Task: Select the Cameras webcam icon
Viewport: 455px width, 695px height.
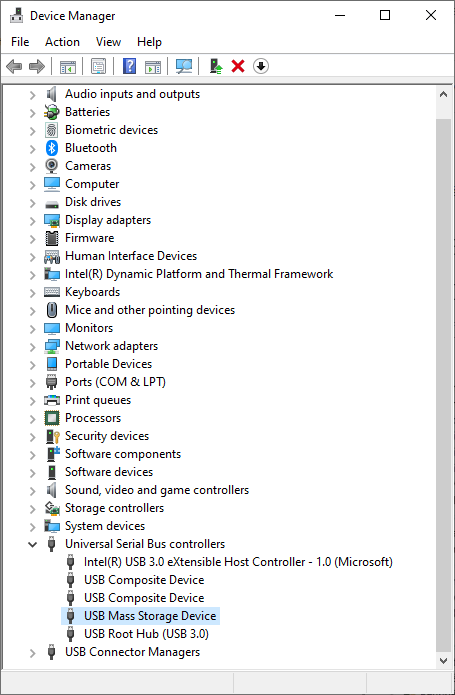Action: (x=52, y=166)
